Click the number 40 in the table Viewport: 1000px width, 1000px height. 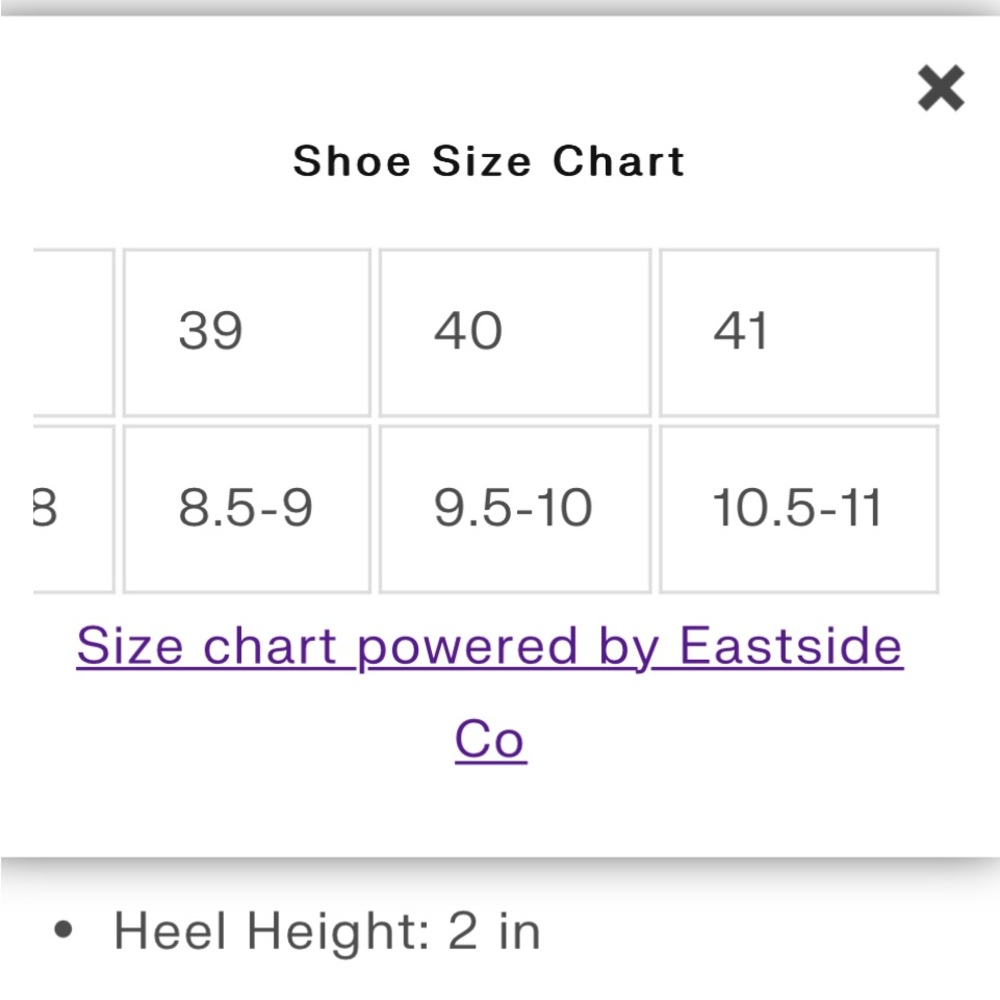(x=469, y=331)
